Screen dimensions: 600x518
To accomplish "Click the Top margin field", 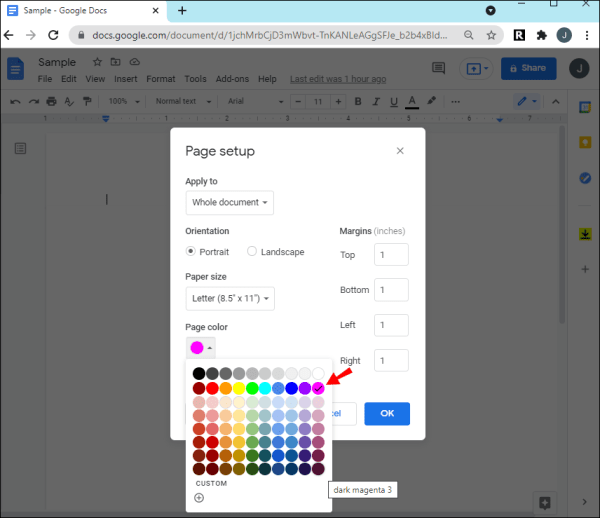I will tap(391, 254).
